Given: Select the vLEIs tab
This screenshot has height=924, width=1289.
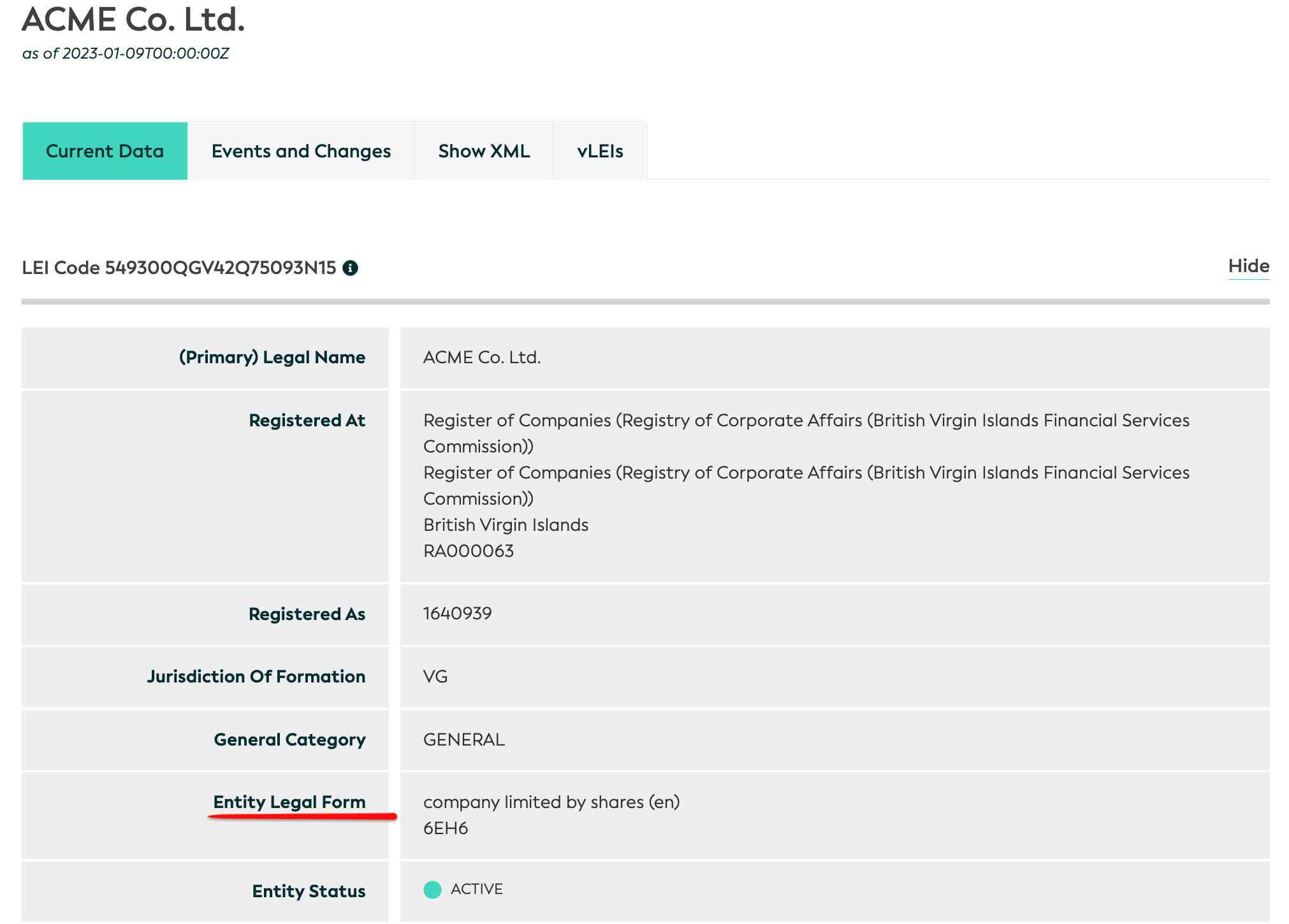Looking at the screenshot, I should [600, 151].
